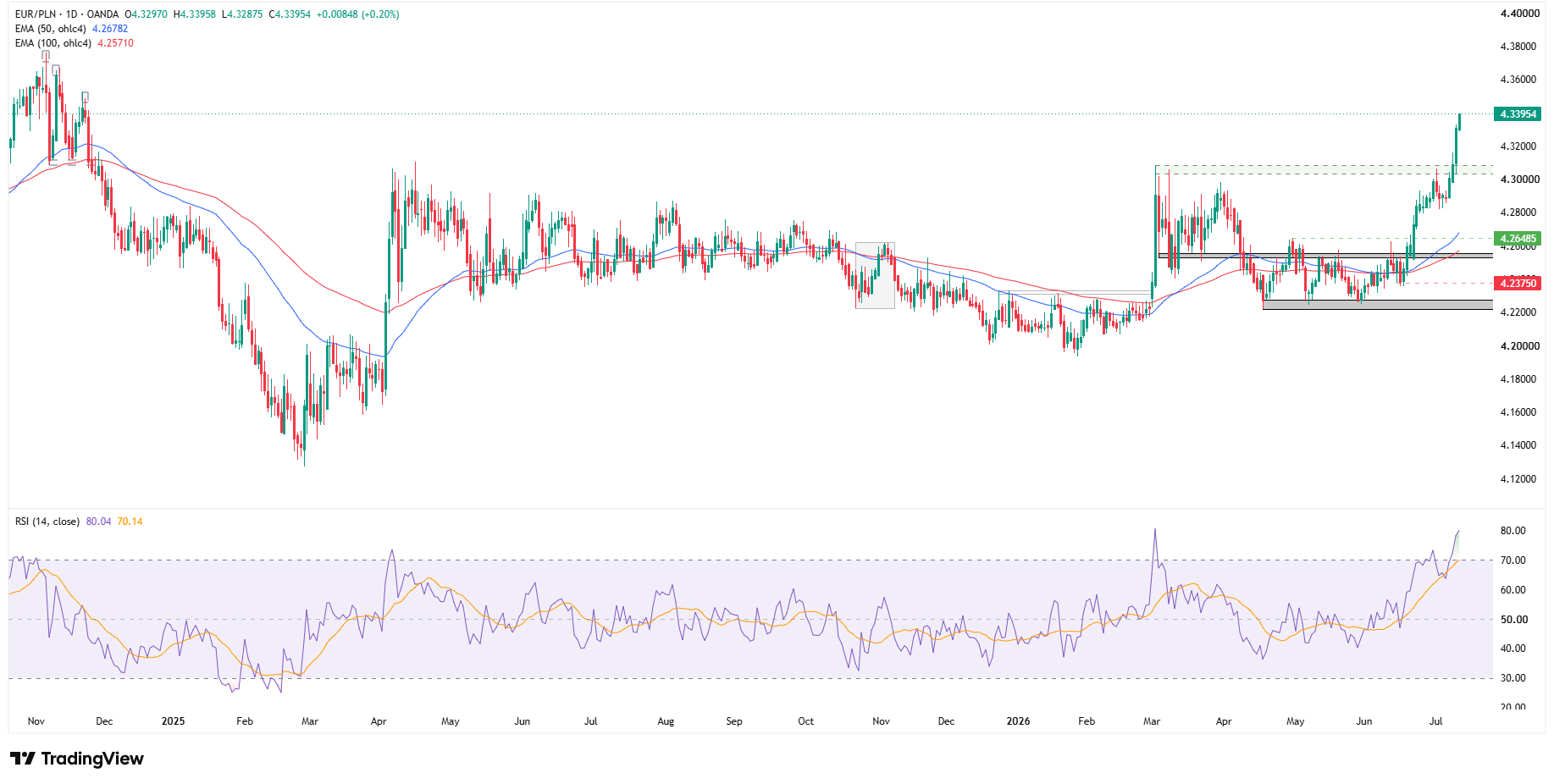The image size is (1554, 784).
Task: Select the gray support zone rectangle near 4.225
Action: [1377, 305]
